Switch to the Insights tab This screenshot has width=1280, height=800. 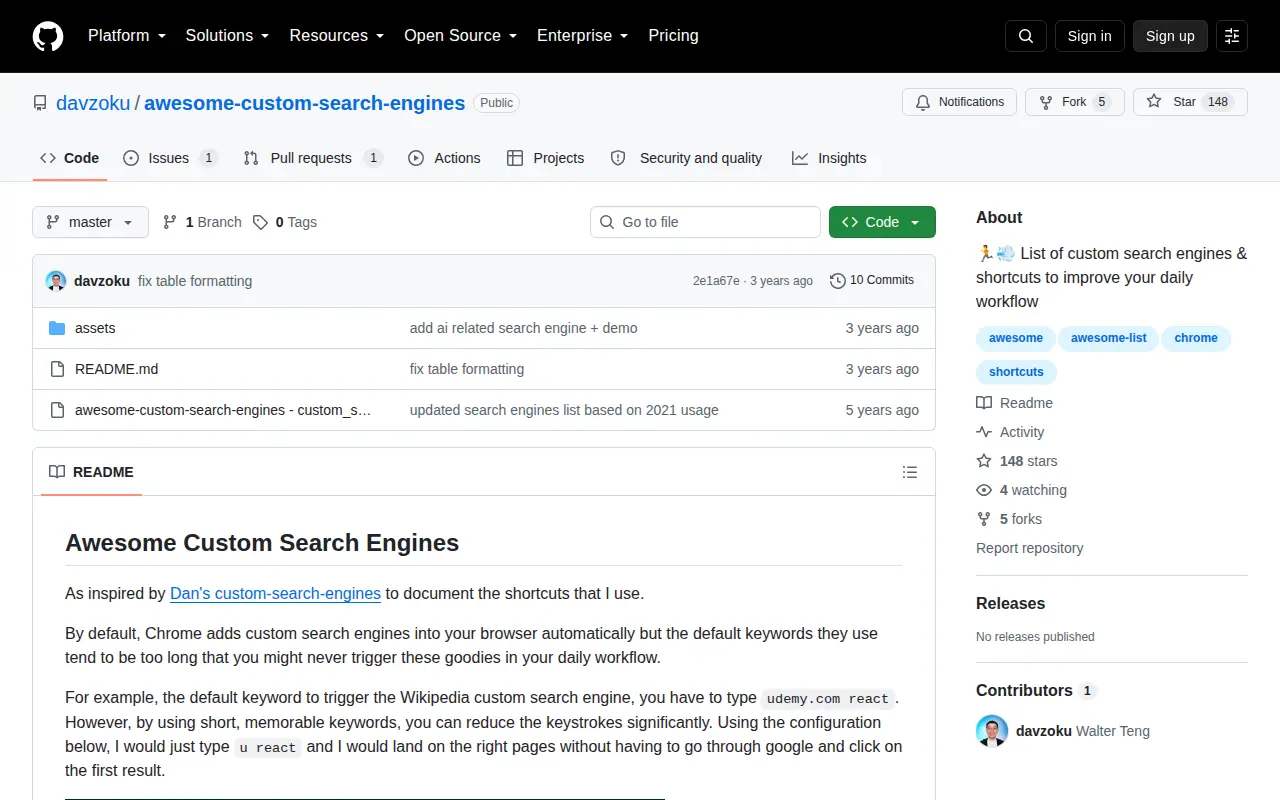(829, 158)
